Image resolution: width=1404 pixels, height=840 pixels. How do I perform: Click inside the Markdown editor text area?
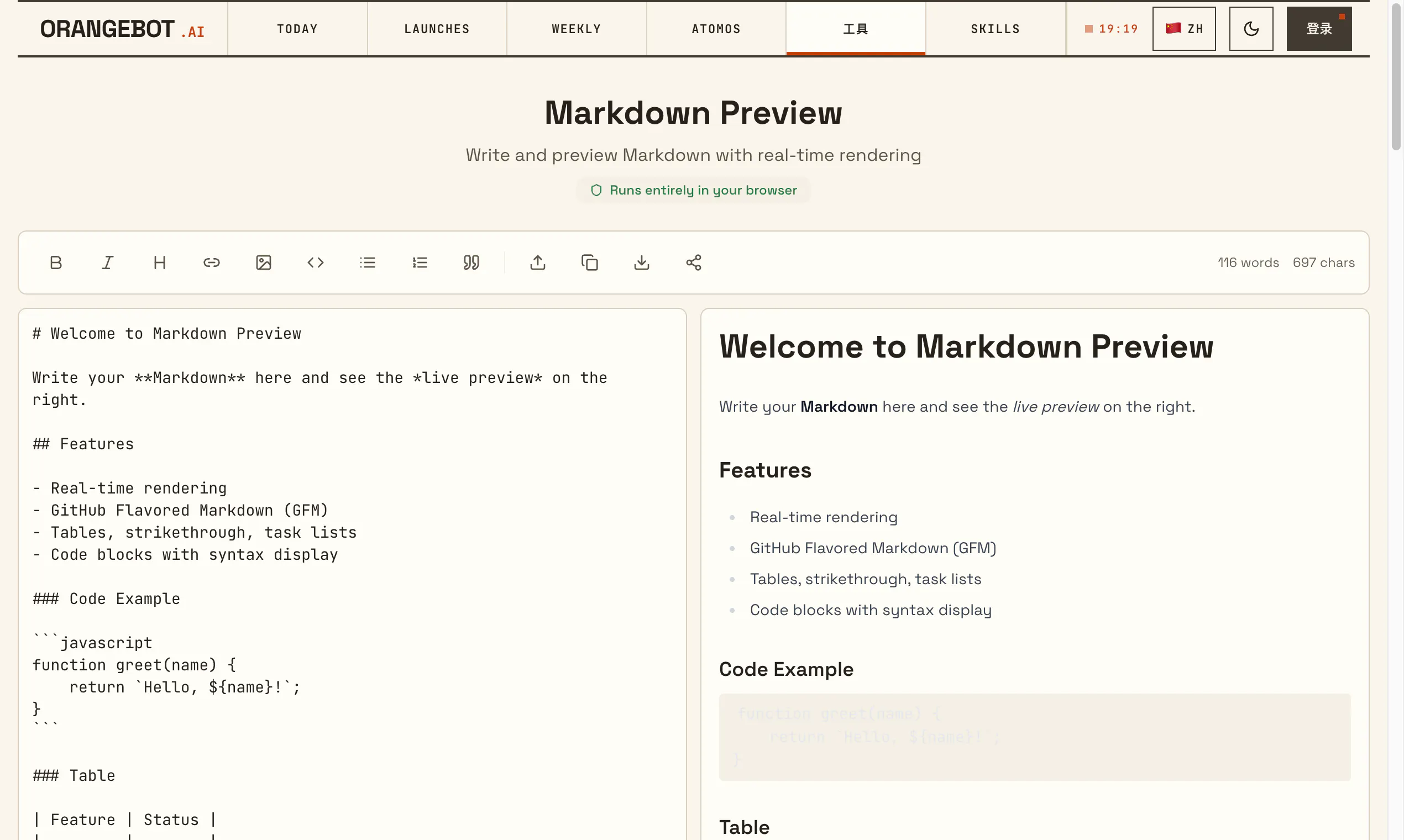[352, 574]
